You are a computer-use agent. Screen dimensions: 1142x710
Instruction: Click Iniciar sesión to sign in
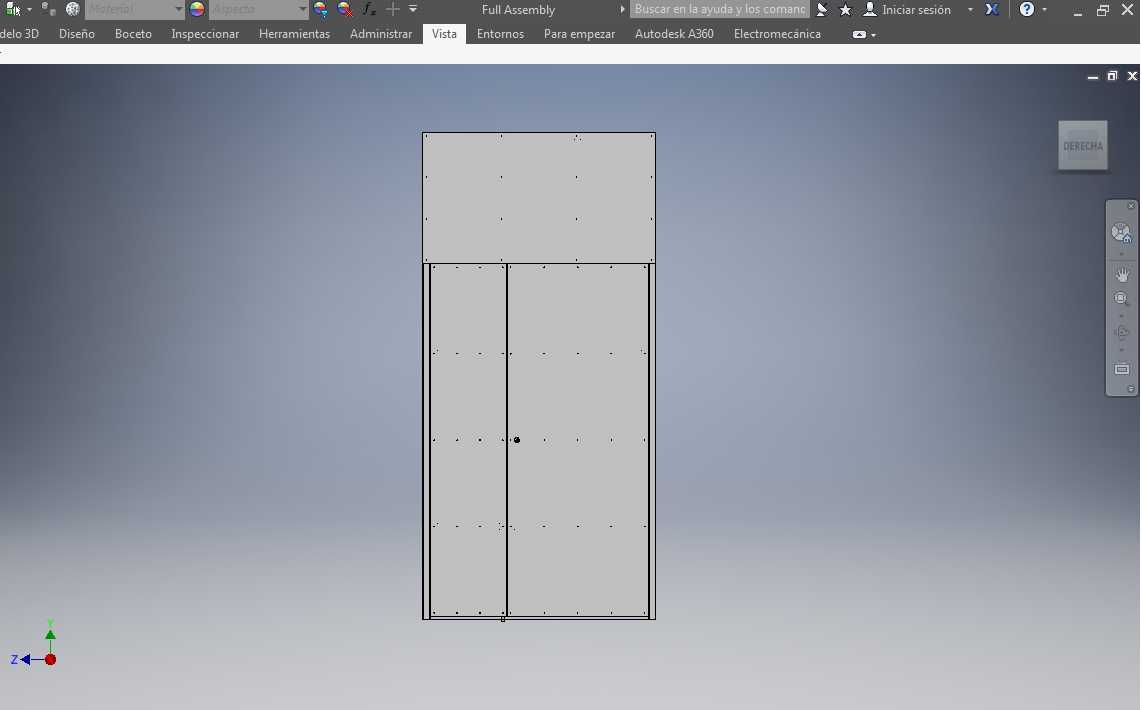point(916,9)
